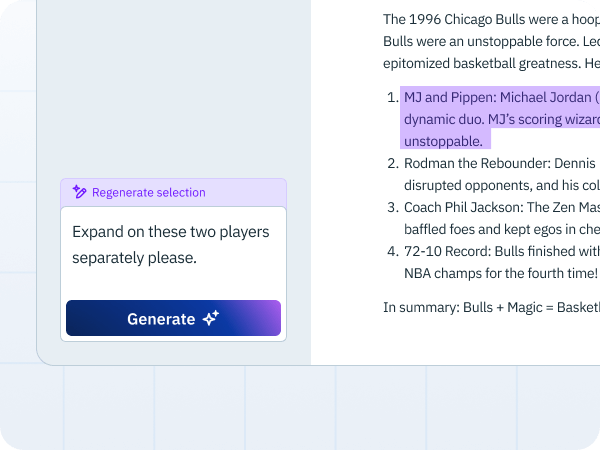Click the sparkle icon on Generate button
The height and width of the screenshot is (450, 600).
(x=211, y=318)
